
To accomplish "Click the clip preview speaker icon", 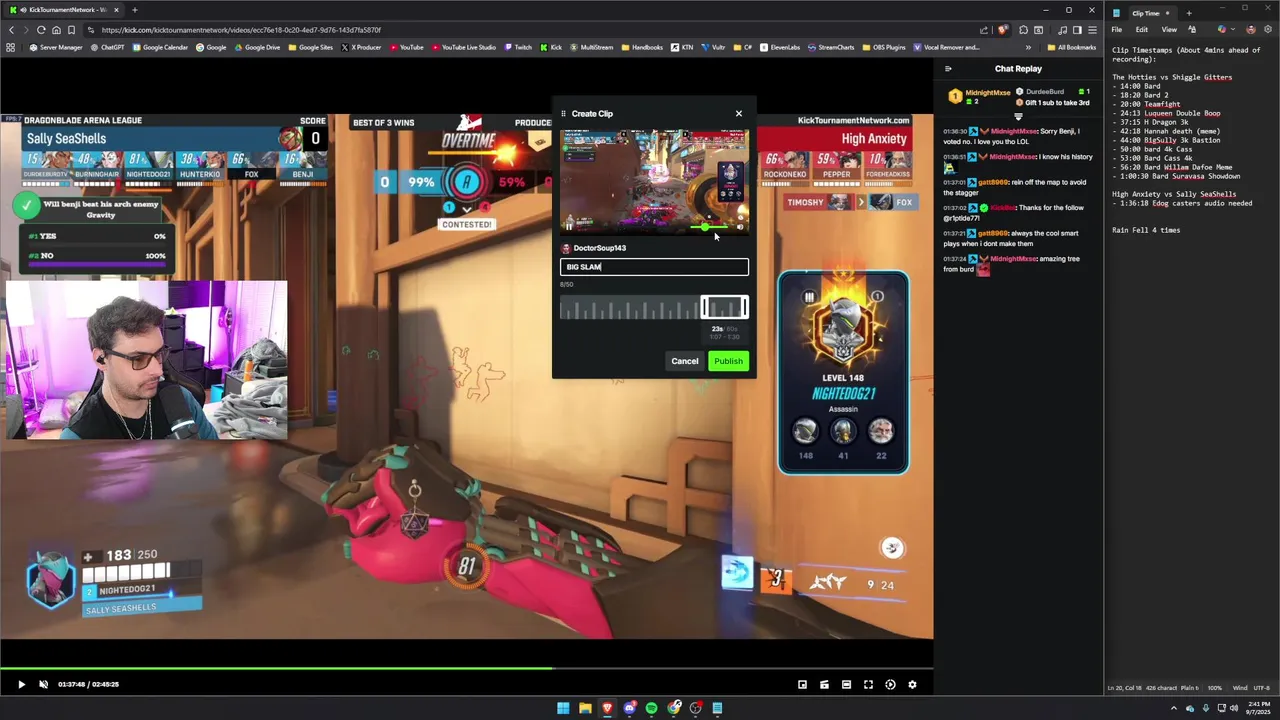I will 740,227.
